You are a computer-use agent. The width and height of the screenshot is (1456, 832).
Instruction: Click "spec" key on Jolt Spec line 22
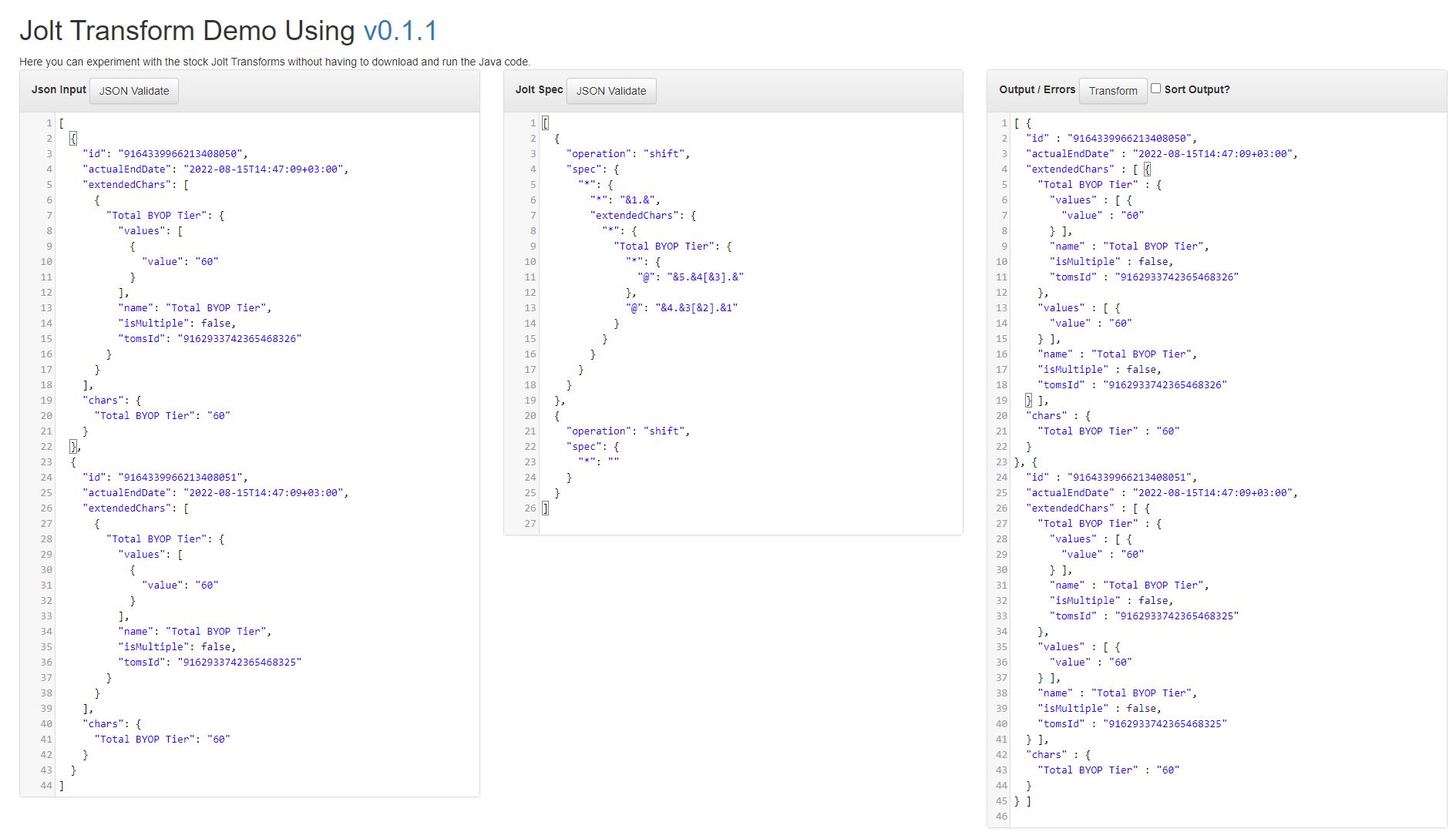click(584, 447)
